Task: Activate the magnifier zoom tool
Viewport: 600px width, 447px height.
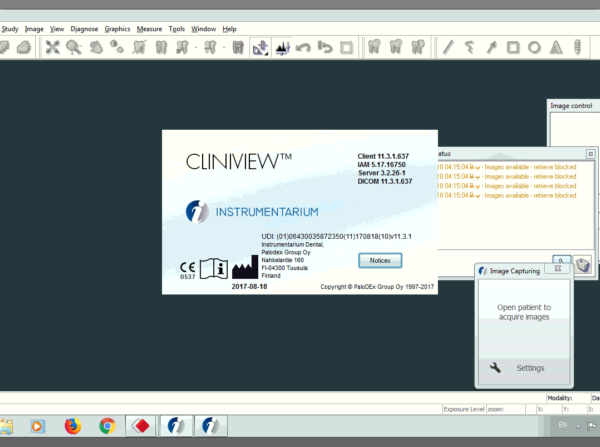Action: (x=75, y=47)
